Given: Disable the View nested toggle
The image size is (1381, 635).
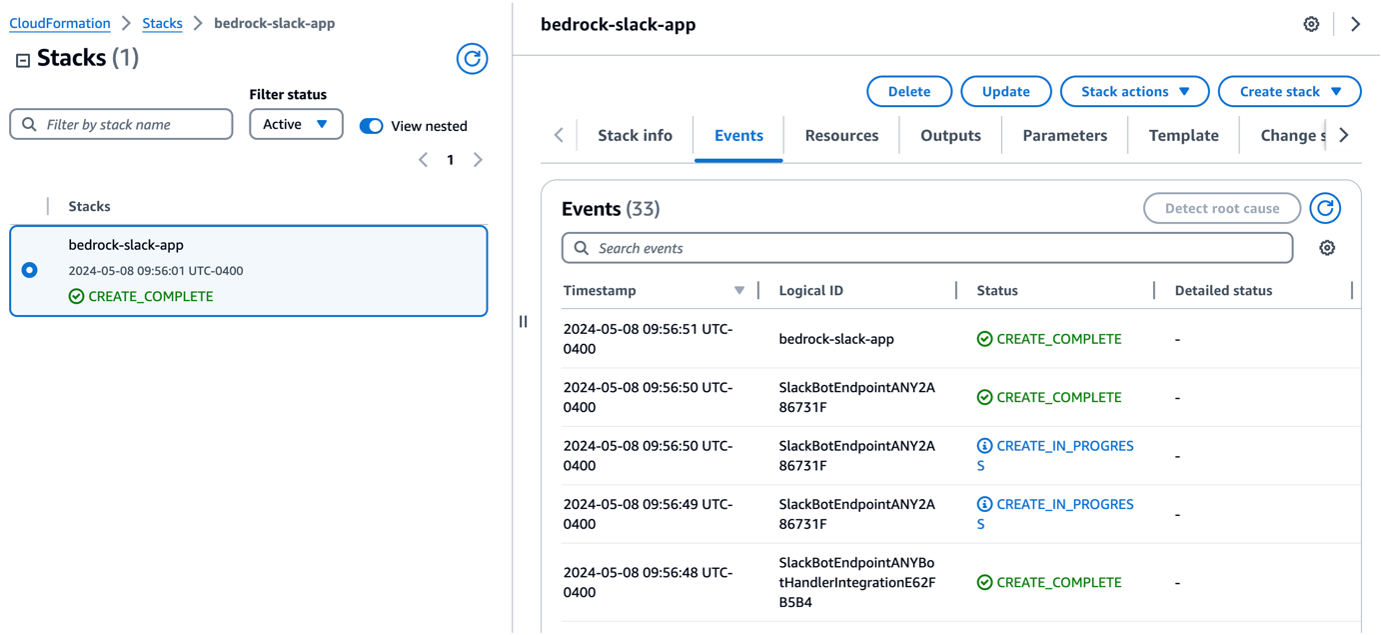Looking at the screenshot, I should point(371,126).
